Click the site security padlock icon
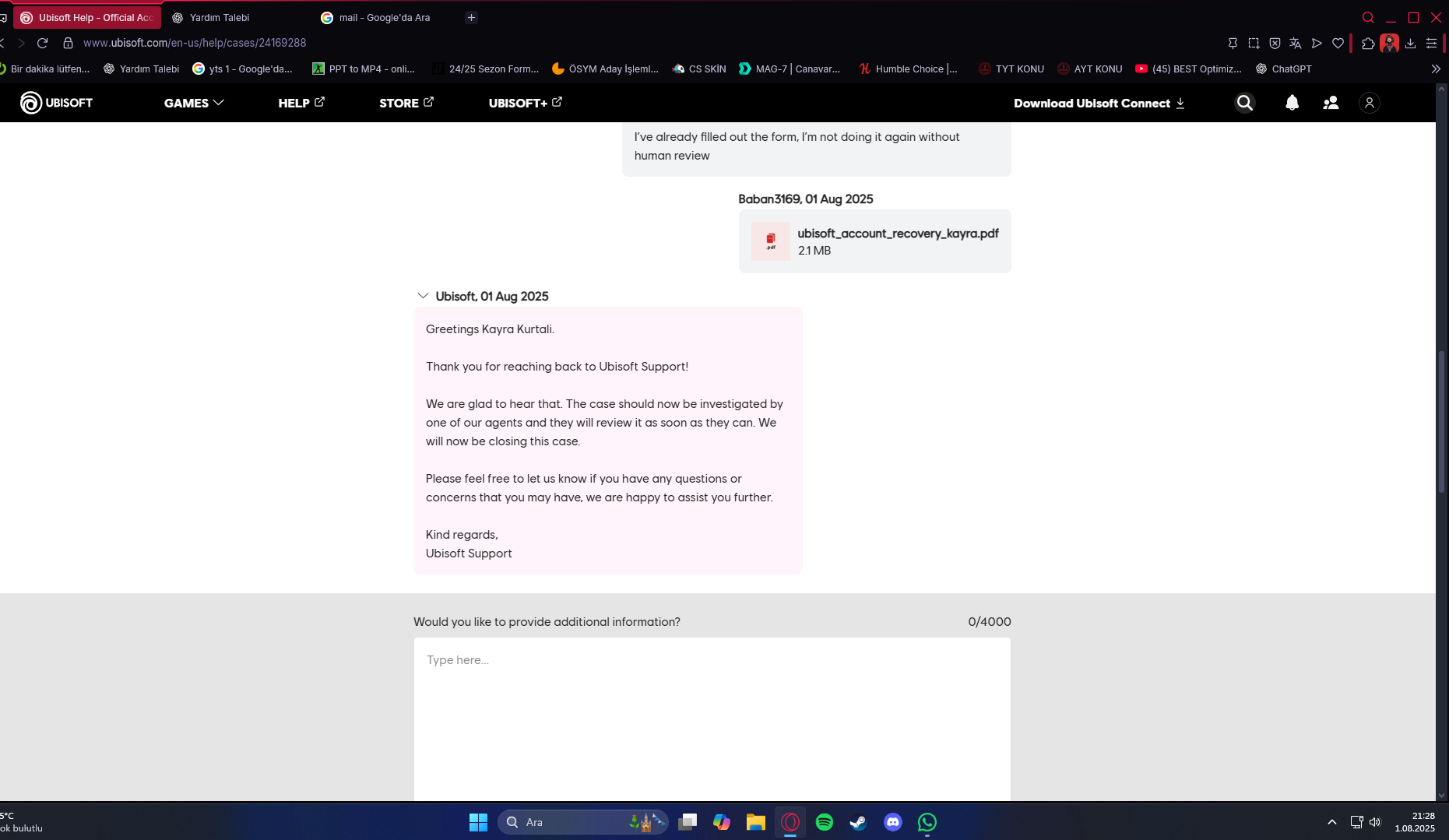Screen dimensions: 1449x840 tap(68, 43)
